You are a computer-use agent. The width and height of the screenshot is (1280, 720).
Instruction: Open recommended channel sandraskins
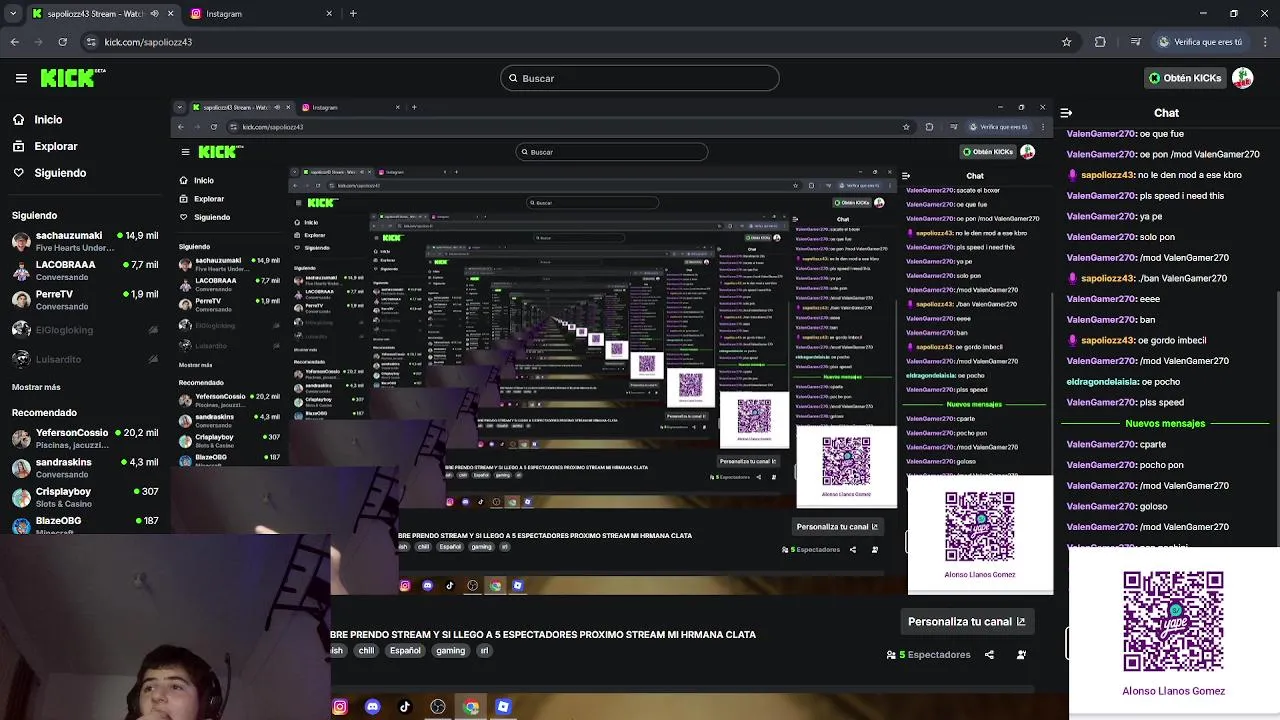click(85, 467)
